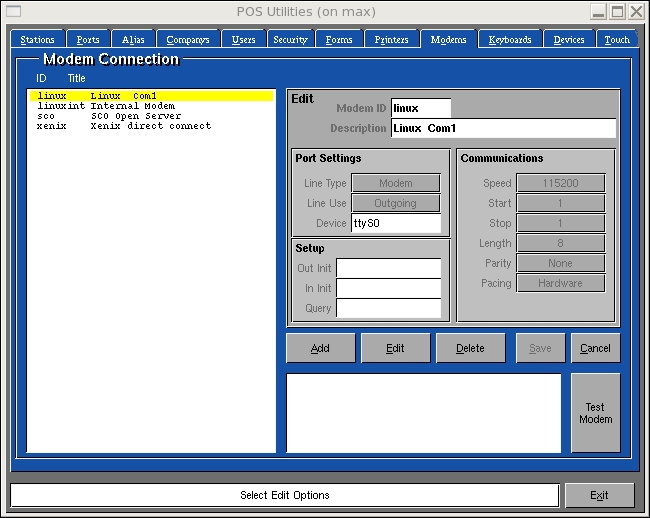Open the Pacing Hardware selector
Screen dimensions: 650x518
coord(560,283)
